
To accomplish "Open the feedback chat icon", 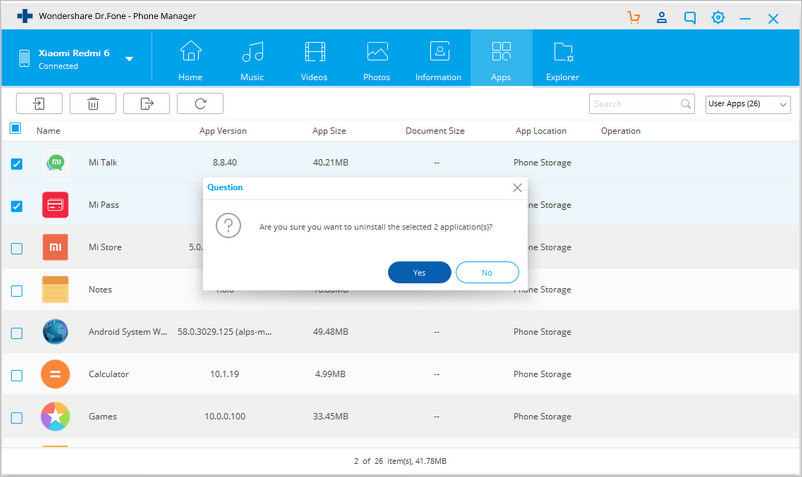I will pos(690,18).
